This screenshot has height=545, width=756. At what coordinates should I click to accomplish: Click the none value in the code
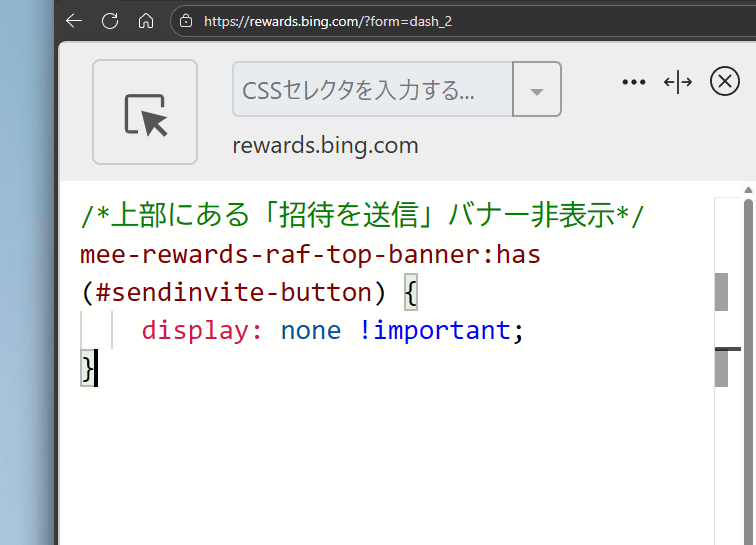(x=310, y=331)
